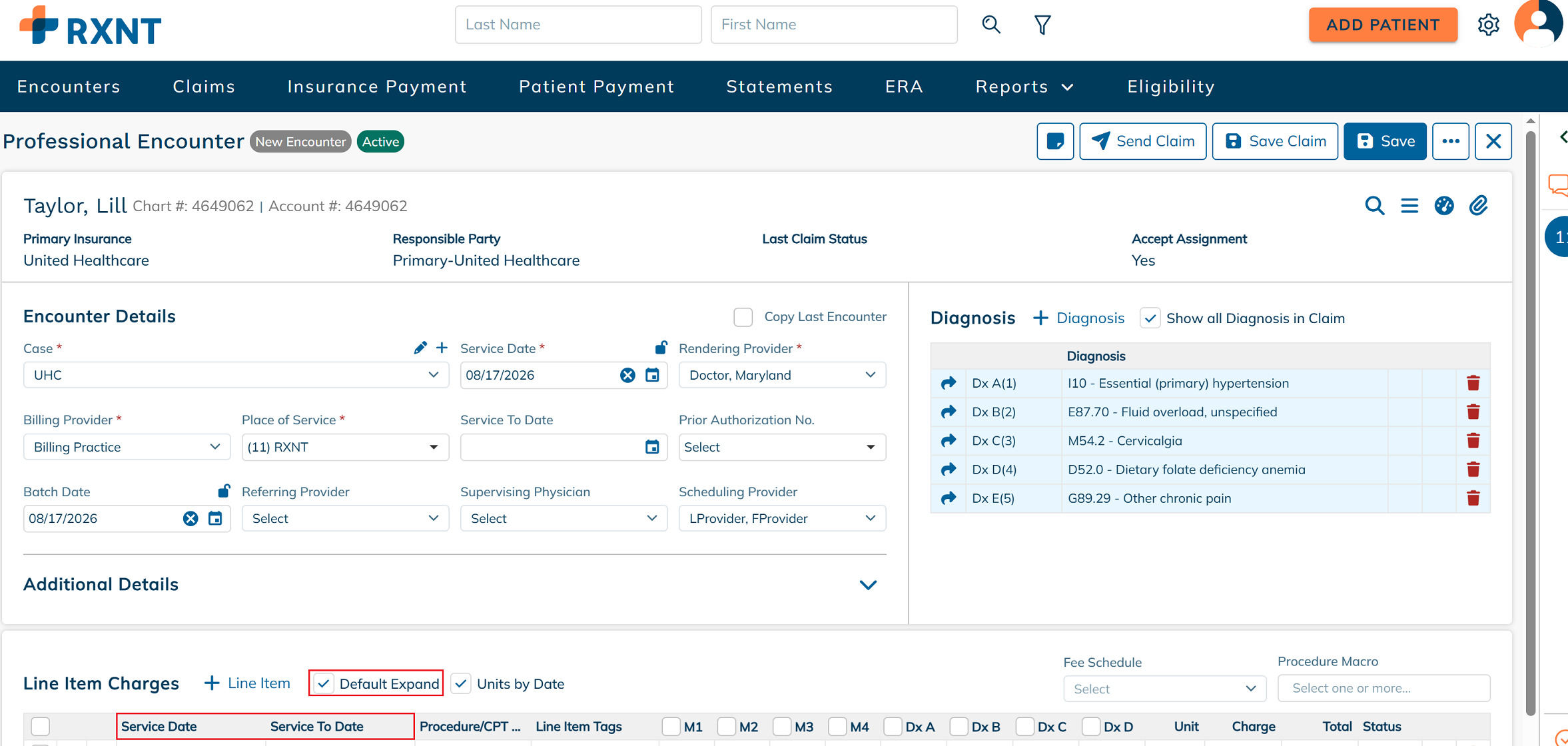Open the Billing Provider dropdown
Image resolution: width=1568 pixels, height=746 pixels.
pos(127,447)
